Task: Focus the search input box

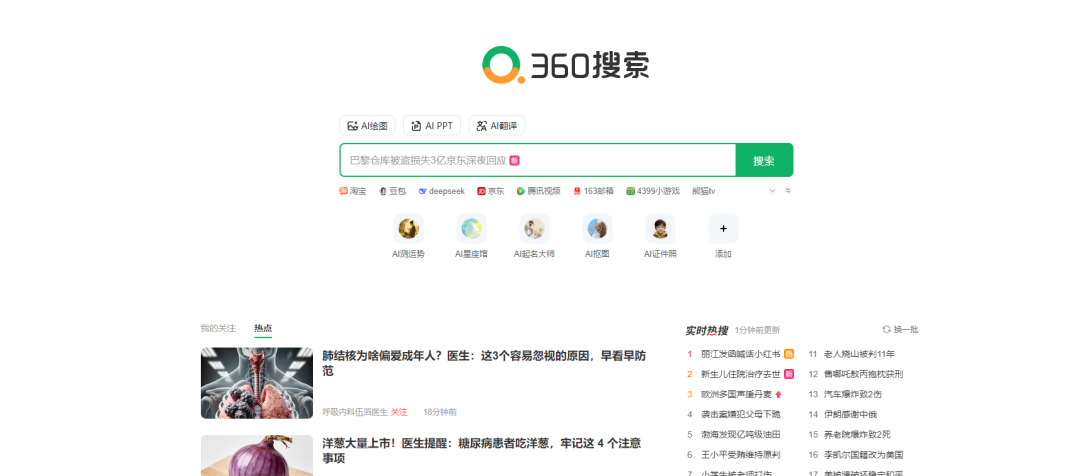Action: 537,160
